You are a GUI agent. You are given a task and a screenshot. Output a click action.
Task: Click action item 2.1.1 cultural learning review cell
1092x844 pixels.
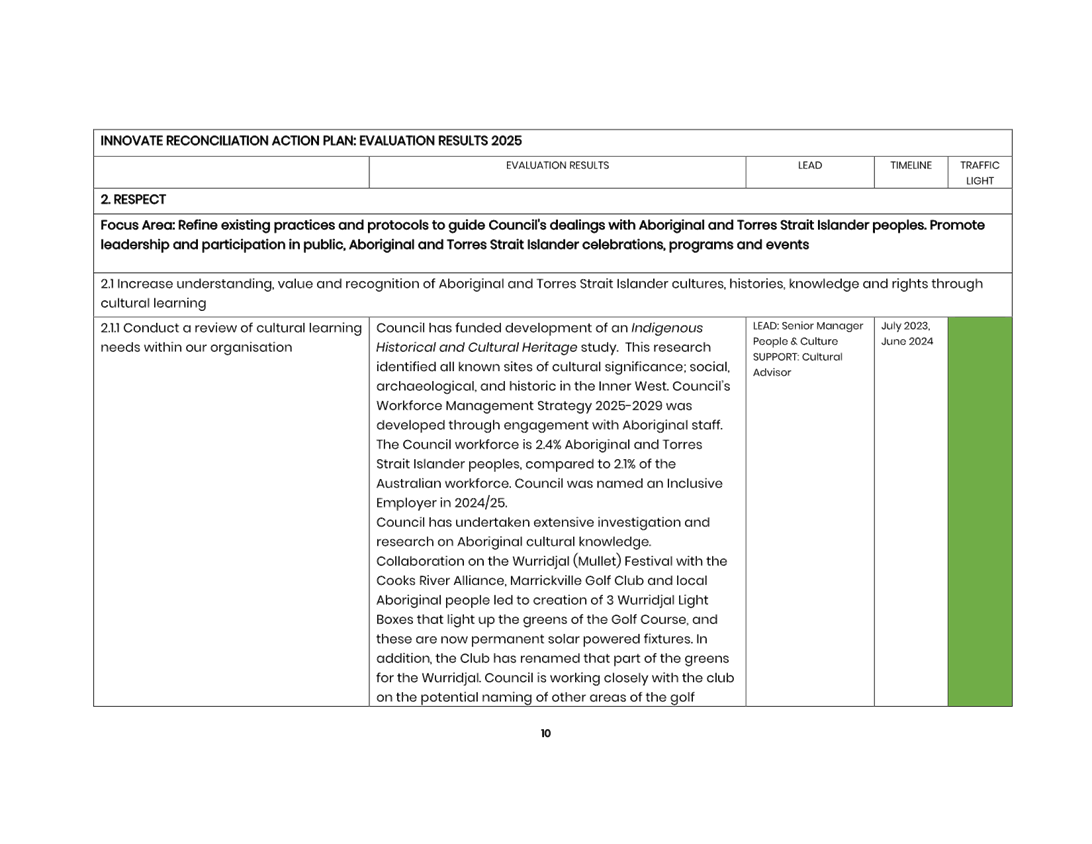[x=232, y=335]
